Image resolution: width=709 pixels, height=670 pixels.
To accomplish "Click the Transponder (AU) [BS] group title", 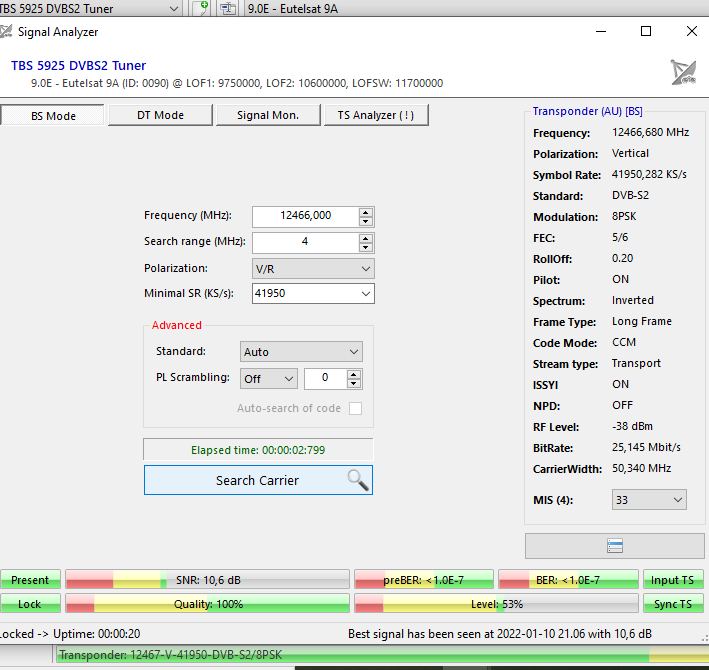I will [x=587, y=111].
